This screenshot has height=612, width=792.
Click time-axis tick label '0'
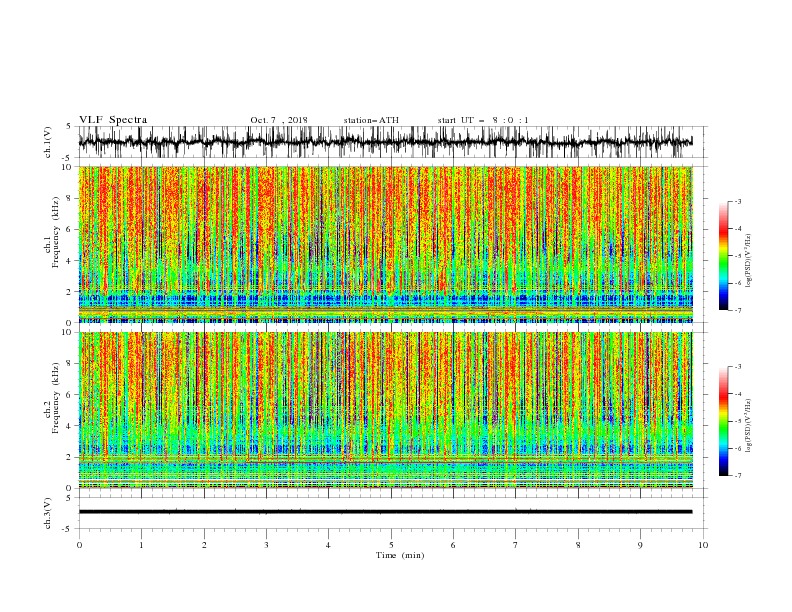tap(79, 545)
